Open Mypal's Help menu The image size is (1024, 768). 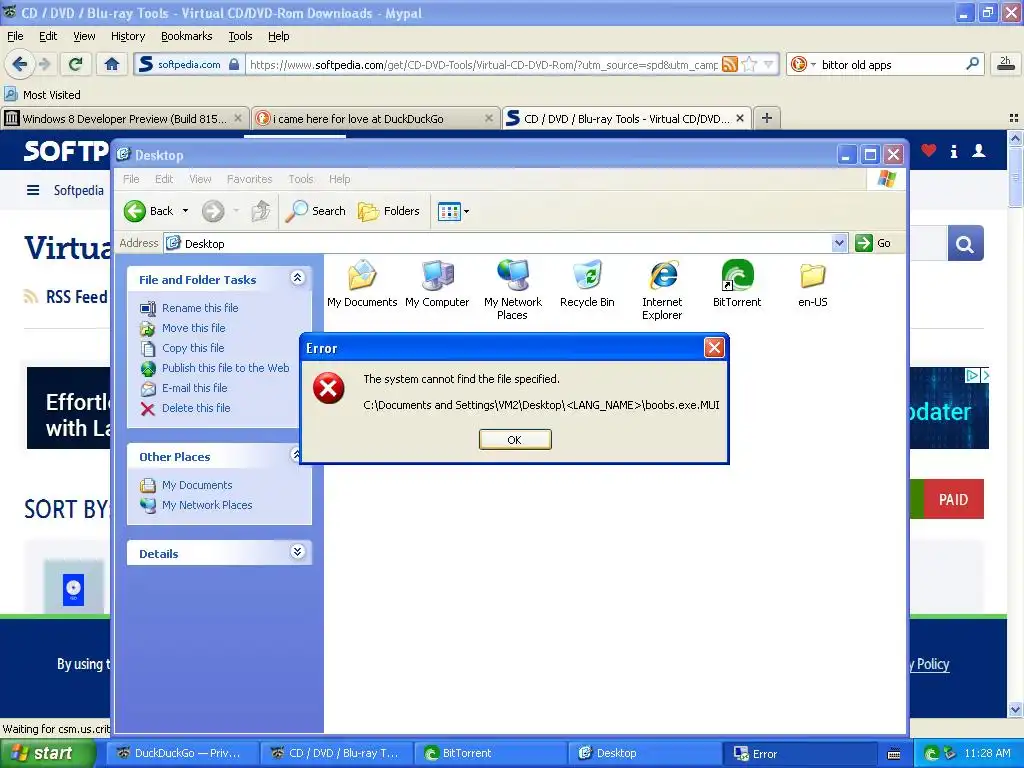pos(279,37)
